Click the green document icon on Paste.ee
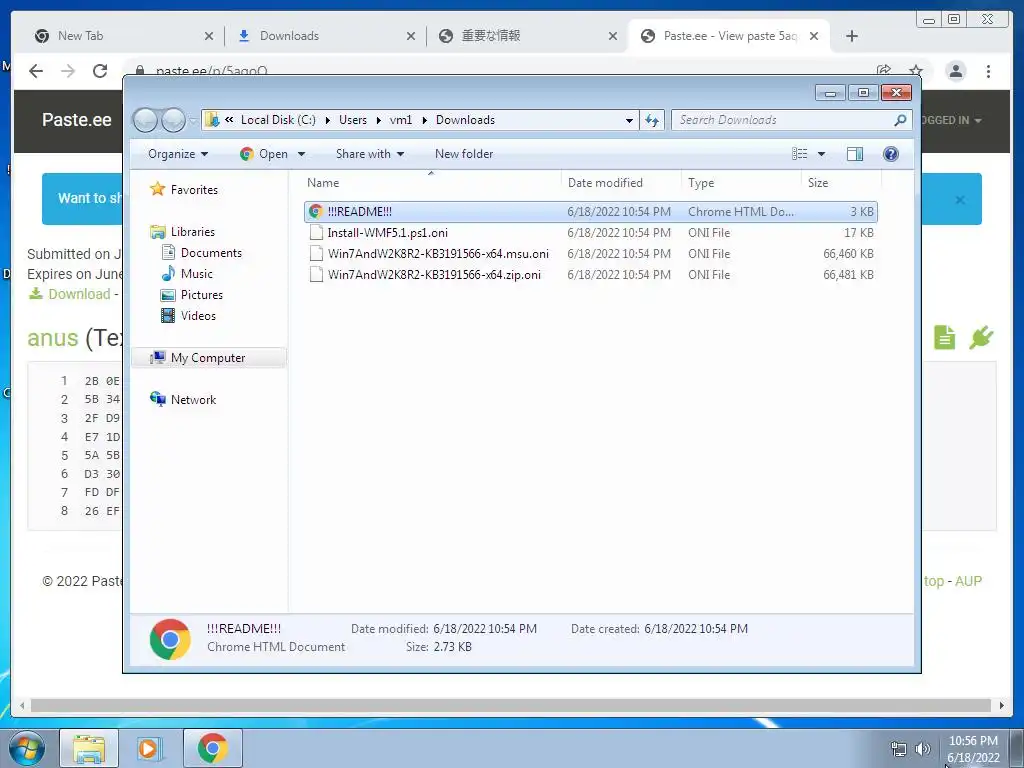Screen dimensions: 1024x768 click(944, 338)
